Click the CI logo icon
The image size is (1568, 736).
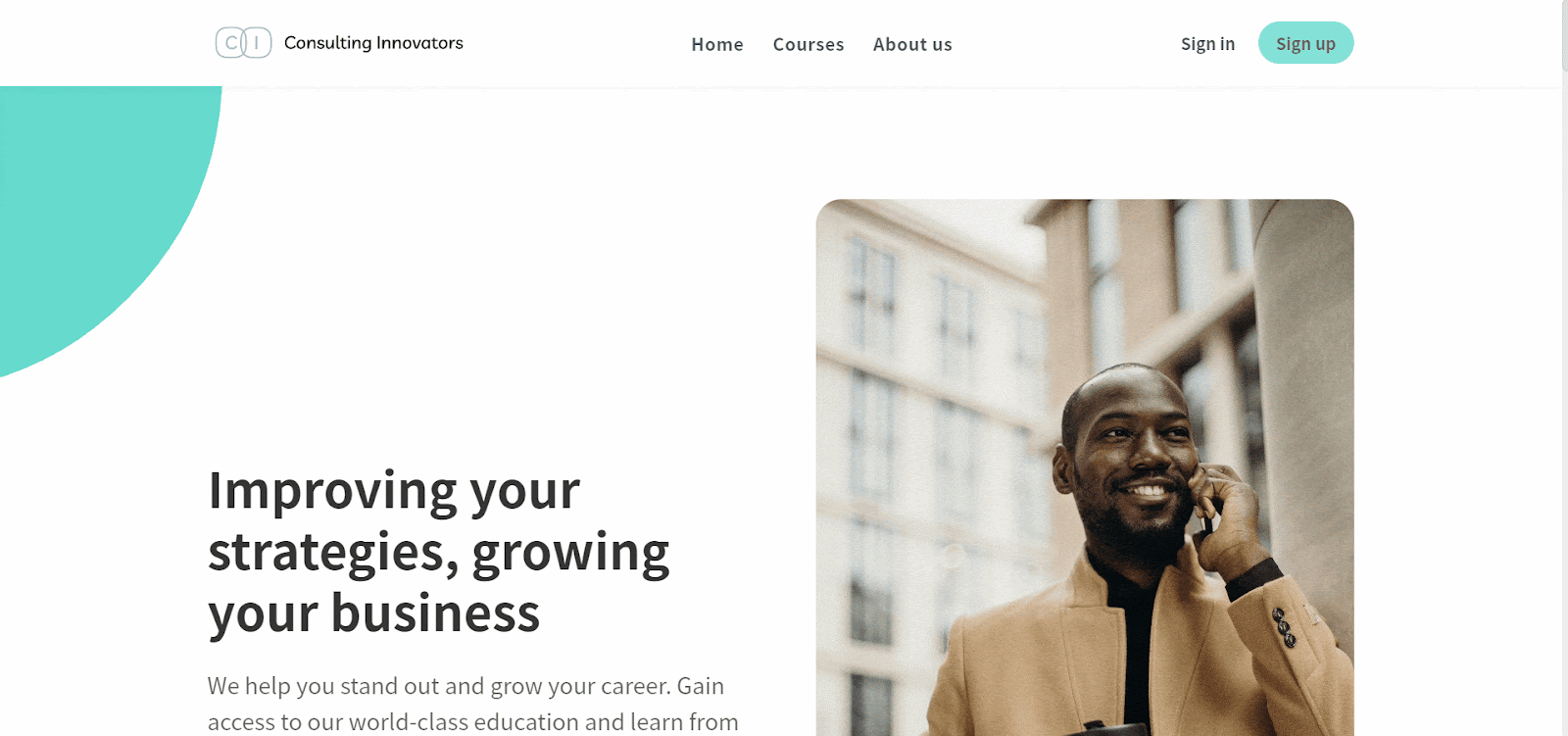click(x=243, y=43)
